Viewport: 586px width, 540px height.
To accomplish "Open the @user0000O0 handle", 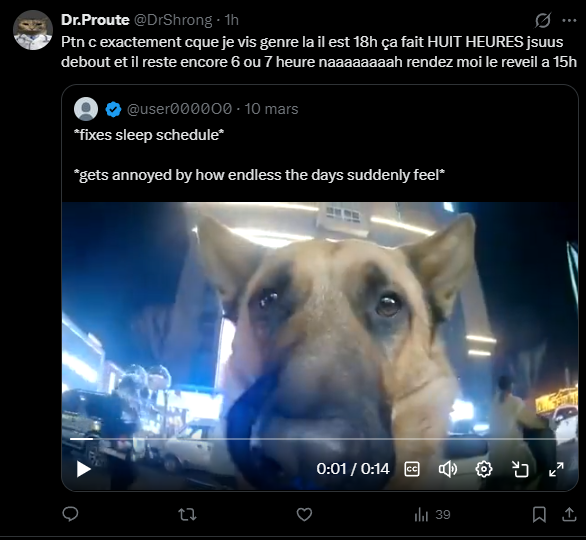I will click(179, 109).
